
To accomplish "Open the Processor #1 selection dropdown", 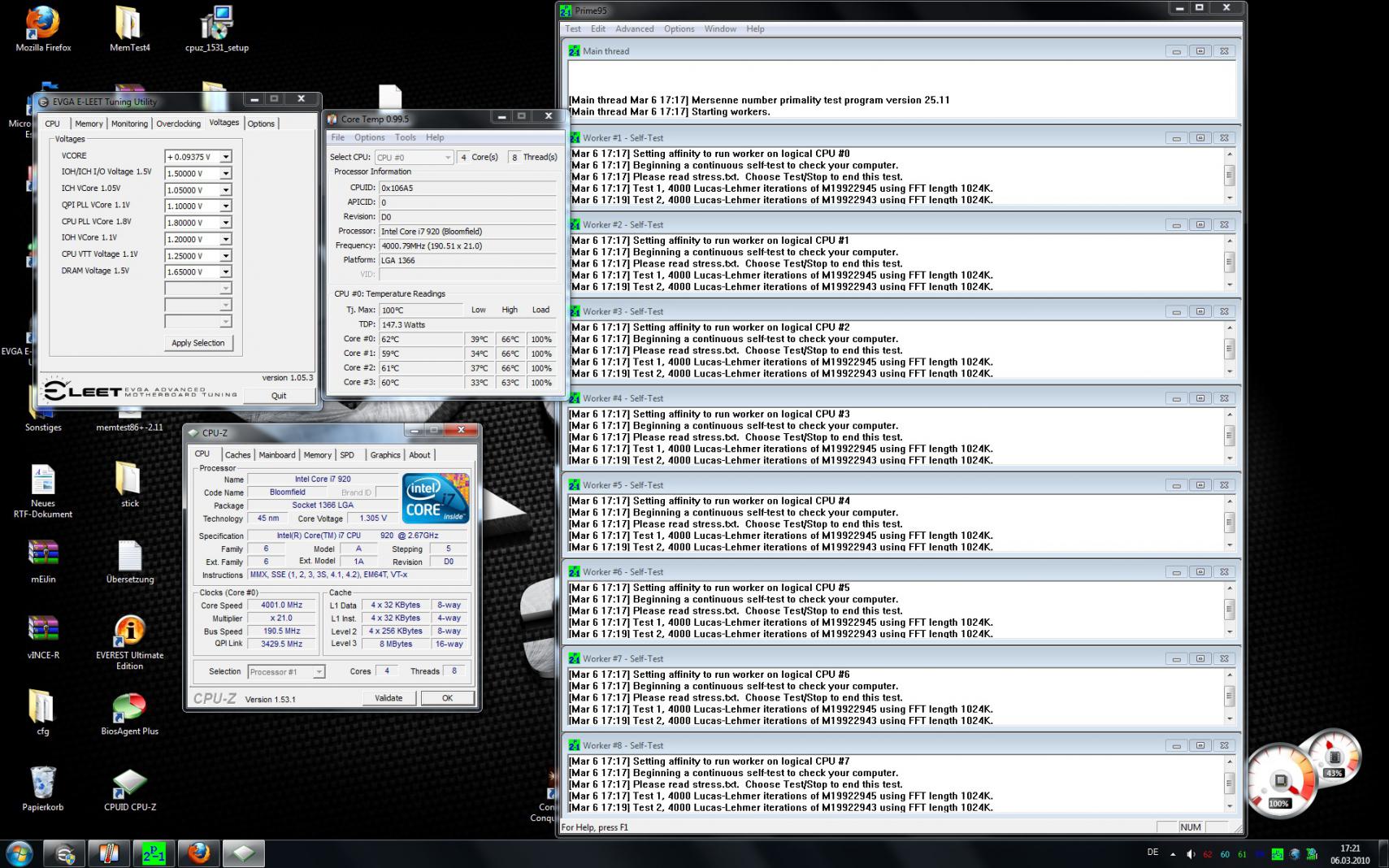I will coord(286,672).
